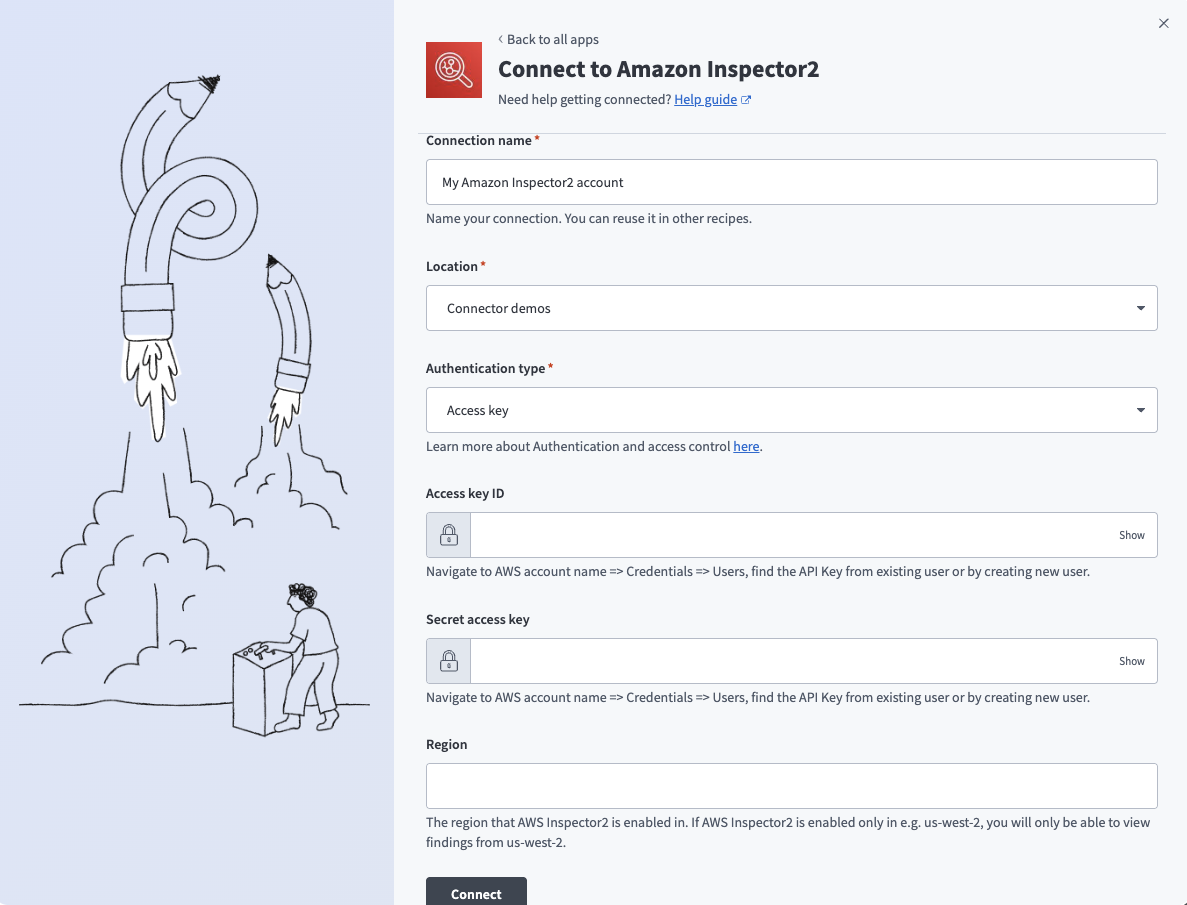Reveal the Access key ID using Show
This screenshot has width=1187, height=905.
tap(1131, 534)
